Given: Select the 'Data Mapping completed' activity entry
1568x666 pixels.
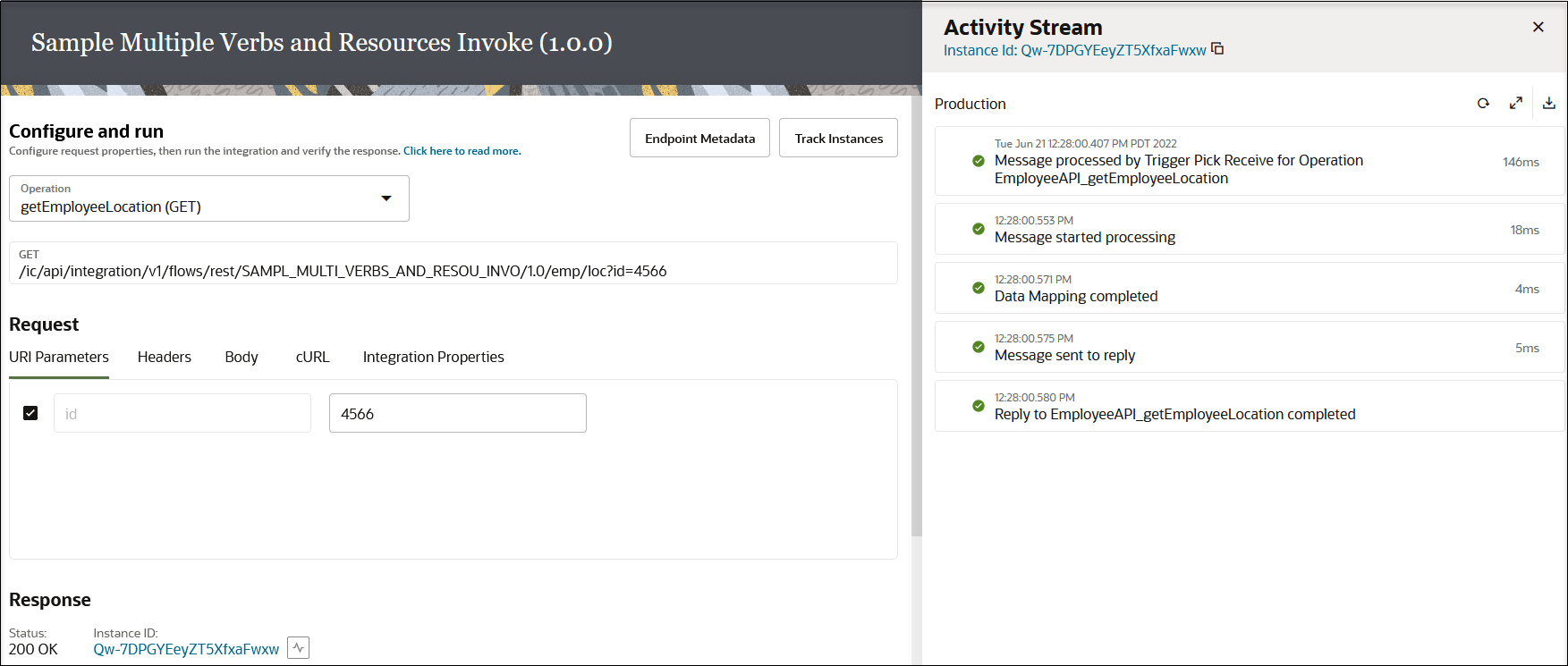Looking at the screenshot, I should 1250,288.
